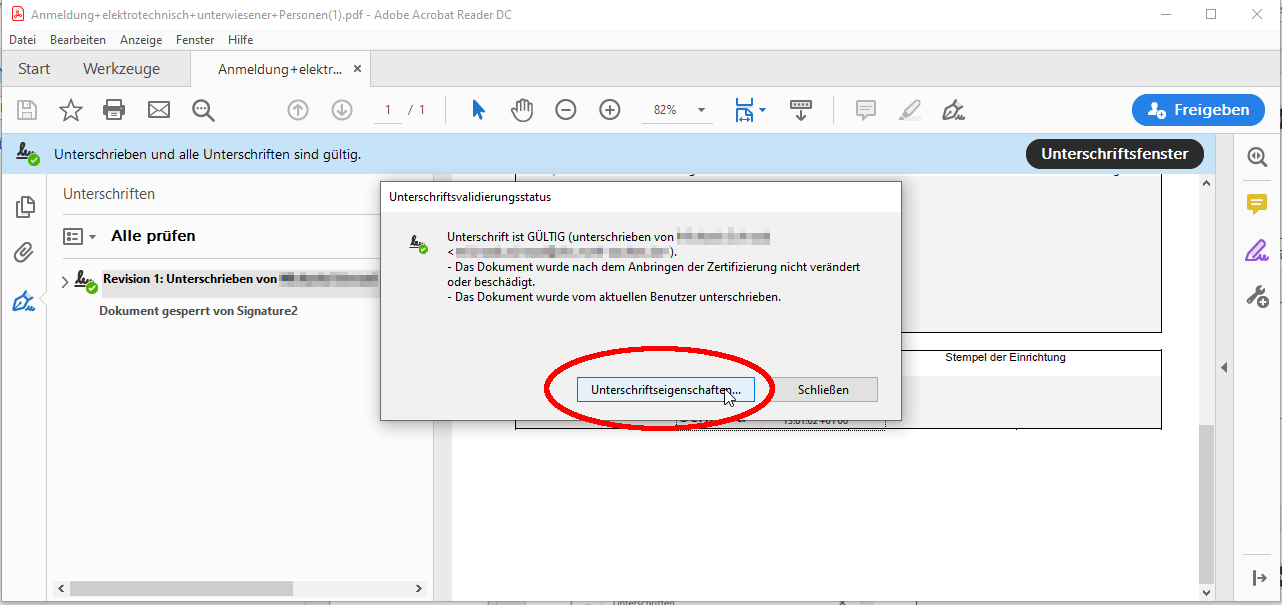The height and width of the screenshot is (605, 1282).
Task: Click the Unterschriftseigenschaften button
Action: click(665, 389)
